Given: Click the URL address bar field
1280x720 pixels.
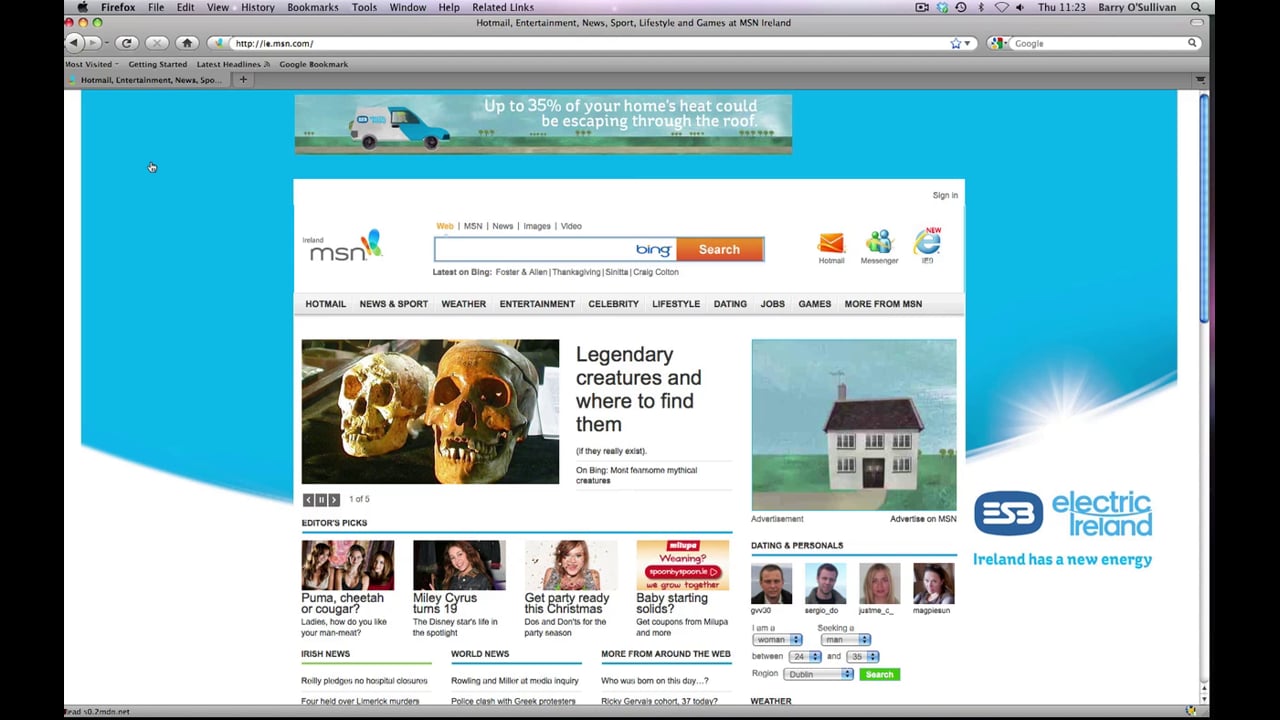Looking at the screenshot, I should point(590,43).
